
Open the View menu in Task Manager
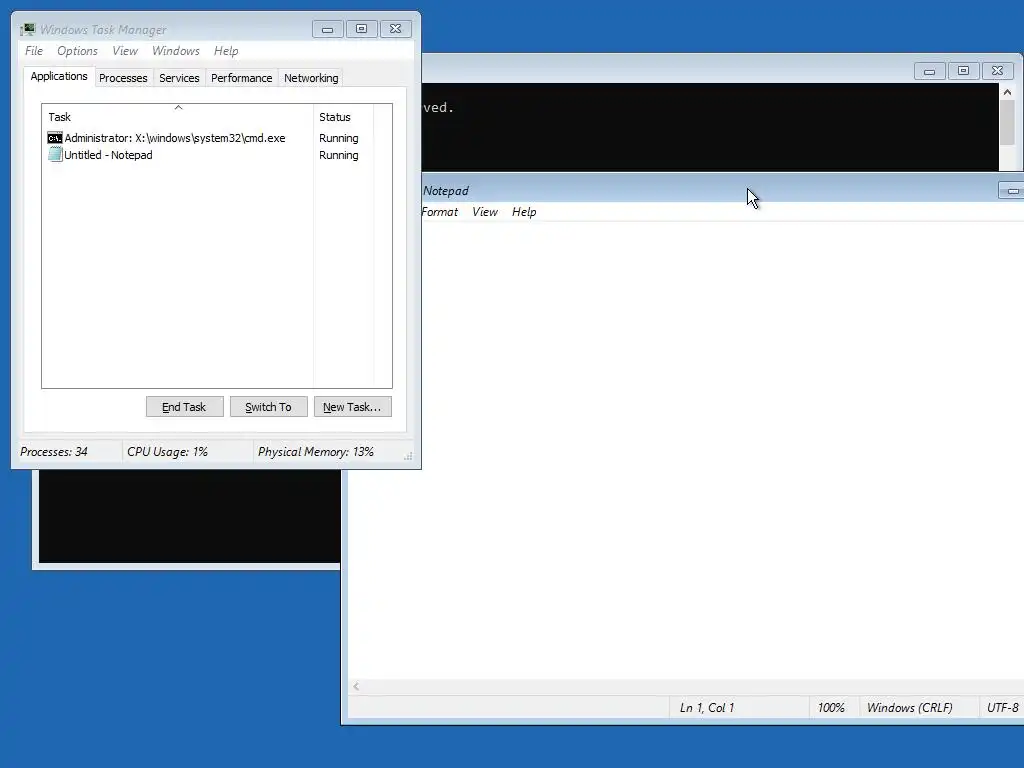[125, 51]
